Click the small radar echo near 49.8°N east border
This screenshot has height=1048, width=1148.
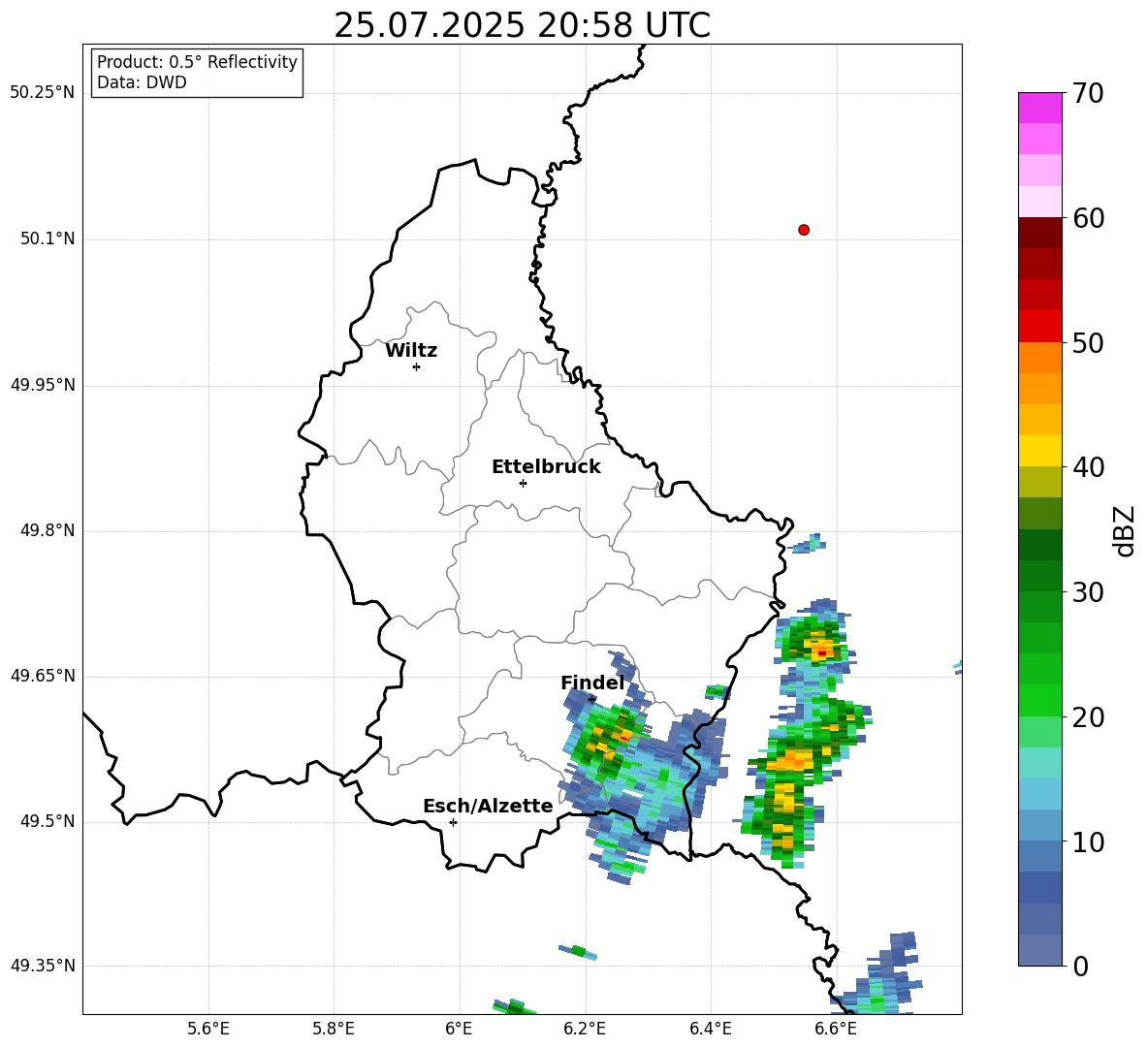tap(809, 544)
